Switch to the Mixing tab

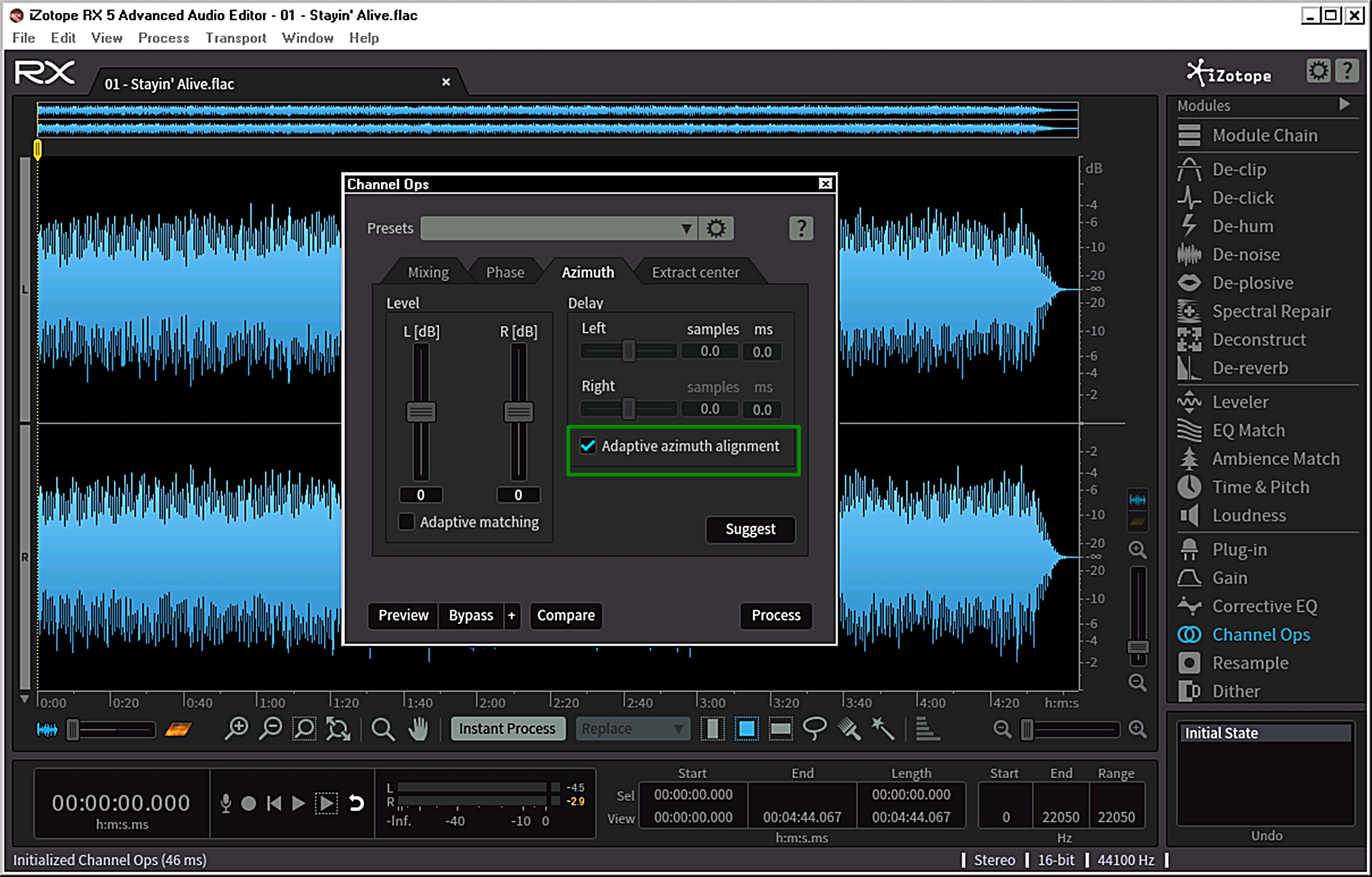pos(428,273)
